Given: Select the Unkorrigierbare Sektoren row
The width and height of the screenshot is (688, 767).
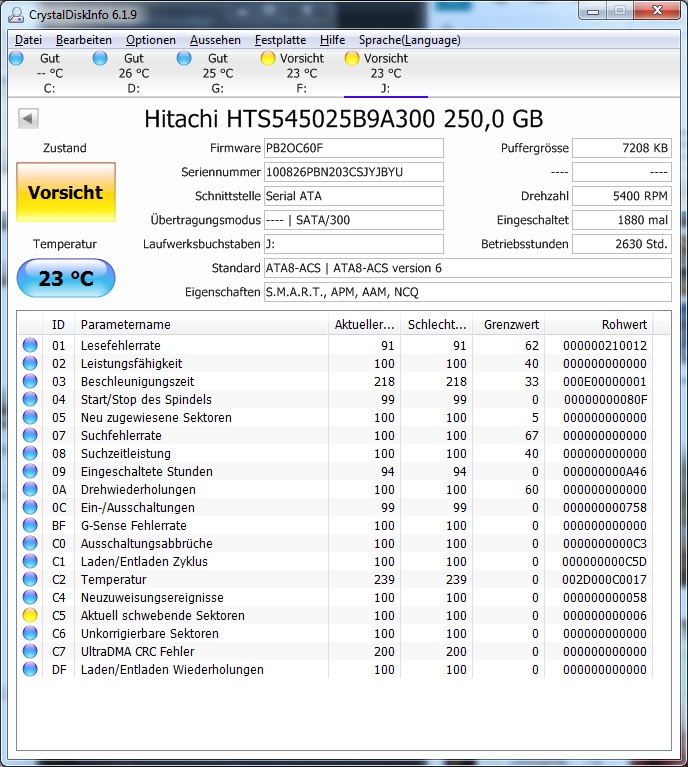Looking at the screenshot, I should point(150,634).
